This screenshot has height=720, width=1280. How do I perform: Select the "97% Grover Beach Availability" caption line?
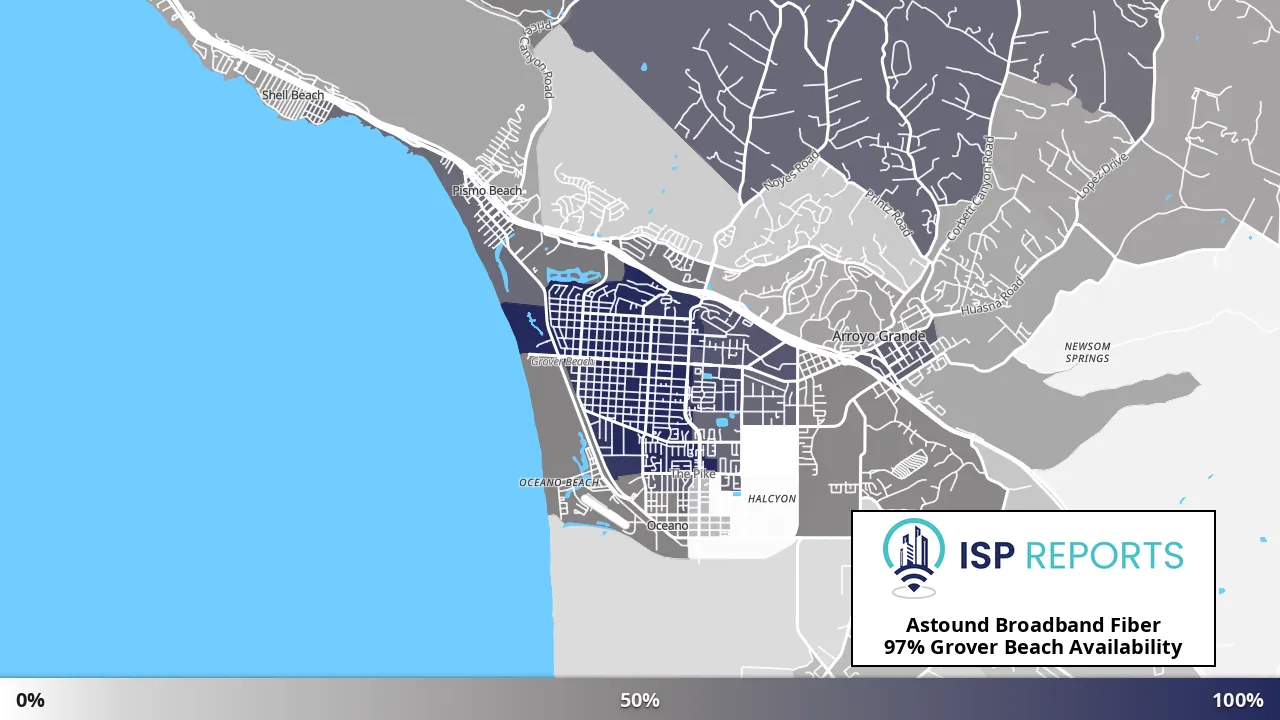coord(1033,647)
